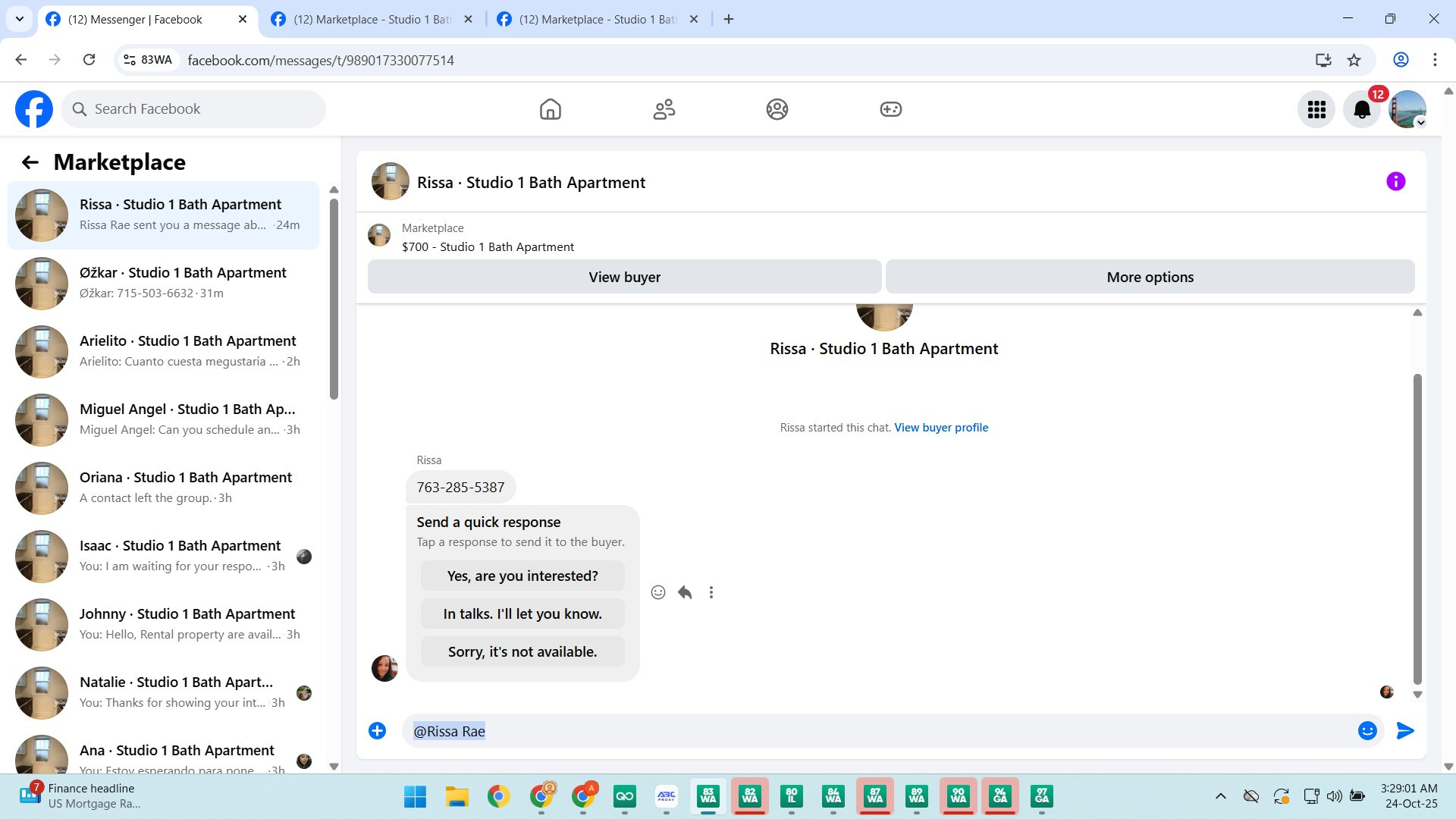This screenshot has height=819, width=1456.
Task: Open the Finance headline news widget
Action: click(x=80, y=796)
